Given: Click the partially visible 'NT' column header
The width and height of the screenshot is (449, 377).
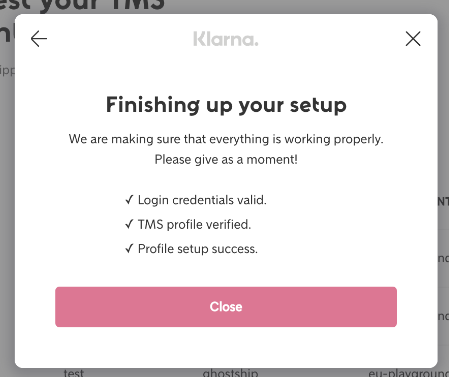Looking at the screenshot, I should 443,202.
